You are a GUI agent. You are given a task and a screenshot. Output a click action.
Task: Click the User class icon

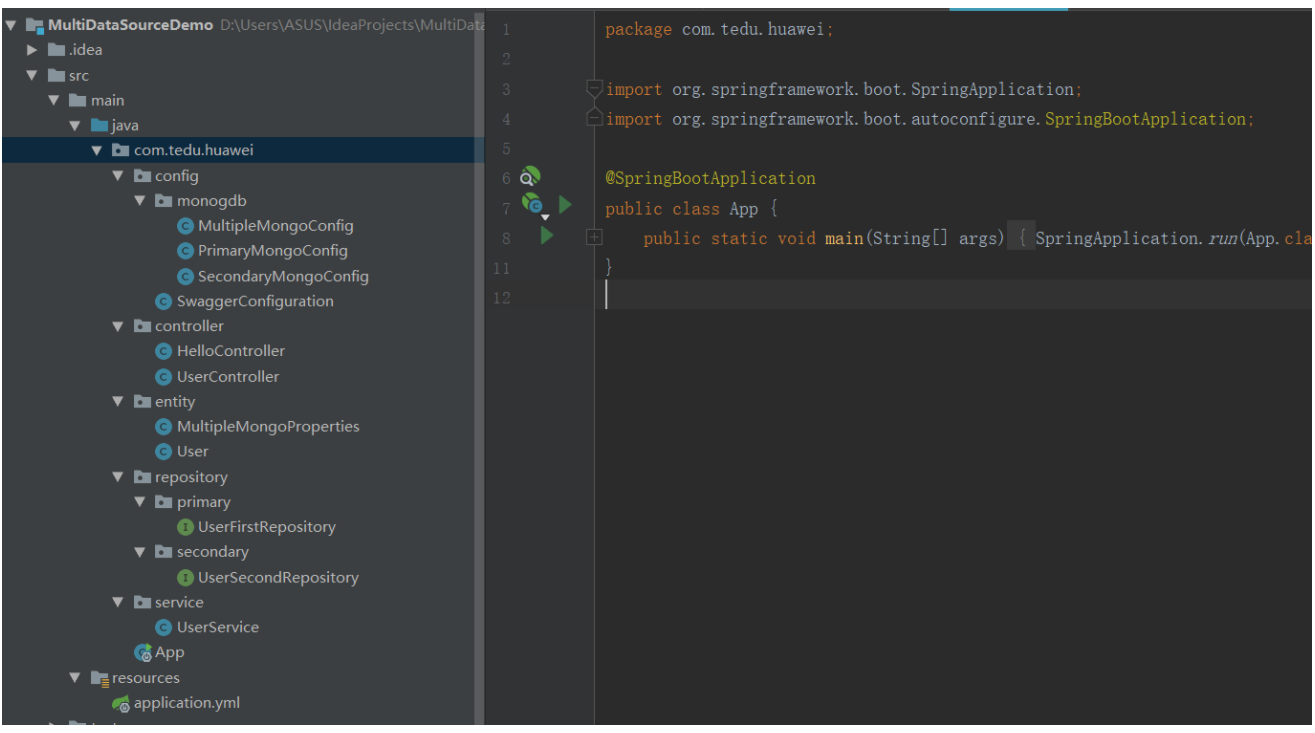coord(164,451)
